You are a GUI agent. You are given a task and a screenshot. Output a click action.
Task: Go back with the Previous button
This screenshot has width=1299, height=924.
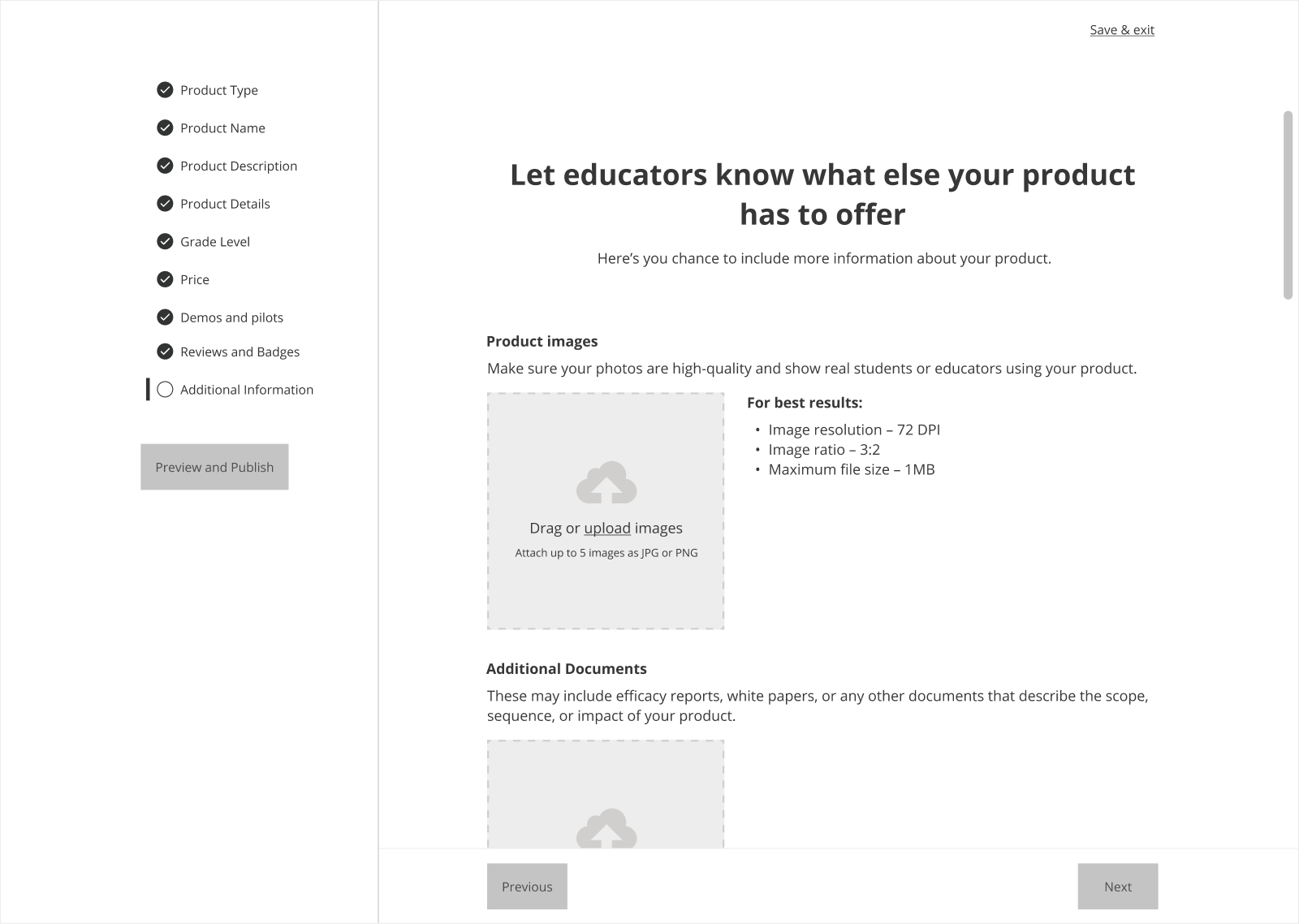tap(527, 887)
